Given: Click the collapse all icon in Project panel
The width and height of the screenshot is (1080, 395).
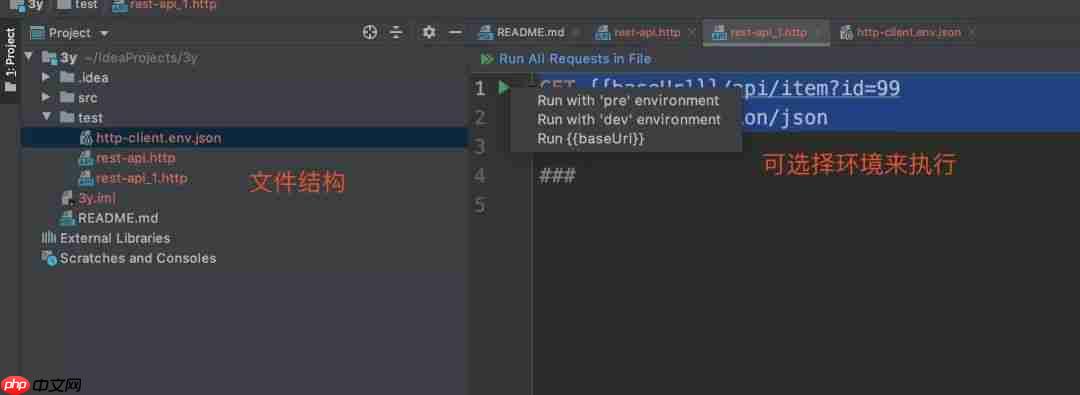Looking at the screenshot, I should tap(396, 32).
